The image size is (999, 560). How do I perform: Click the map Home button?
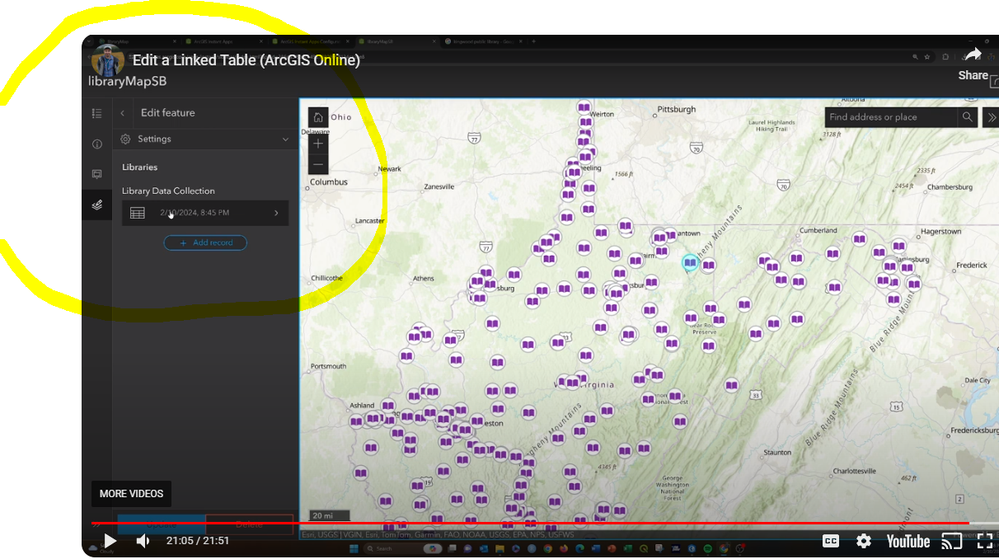(318, 117)
